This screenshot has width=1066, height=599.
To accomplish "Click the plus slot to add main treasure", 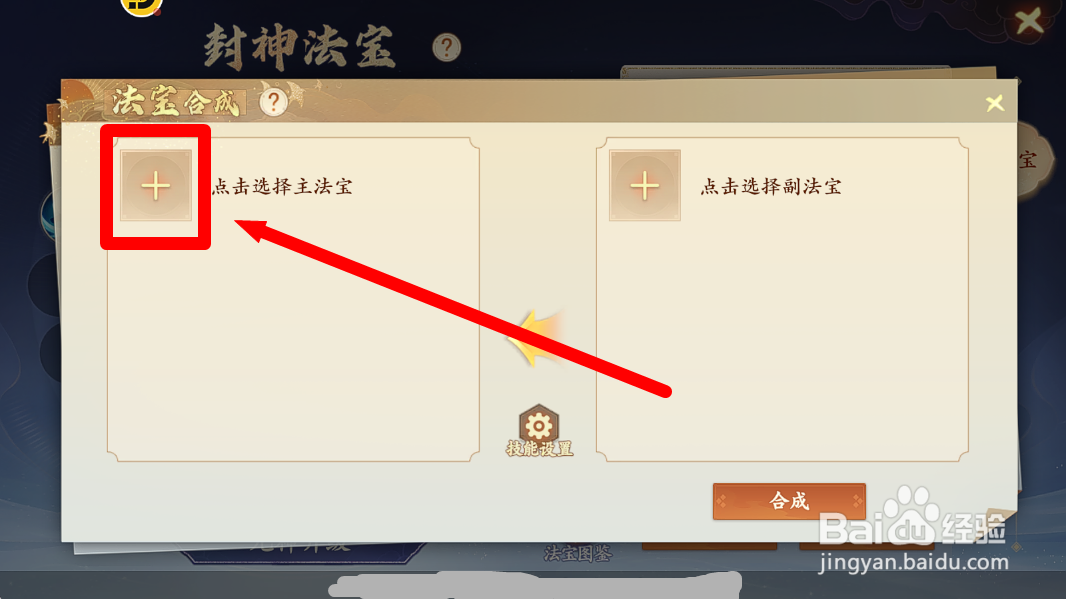I will pos(156,186).
